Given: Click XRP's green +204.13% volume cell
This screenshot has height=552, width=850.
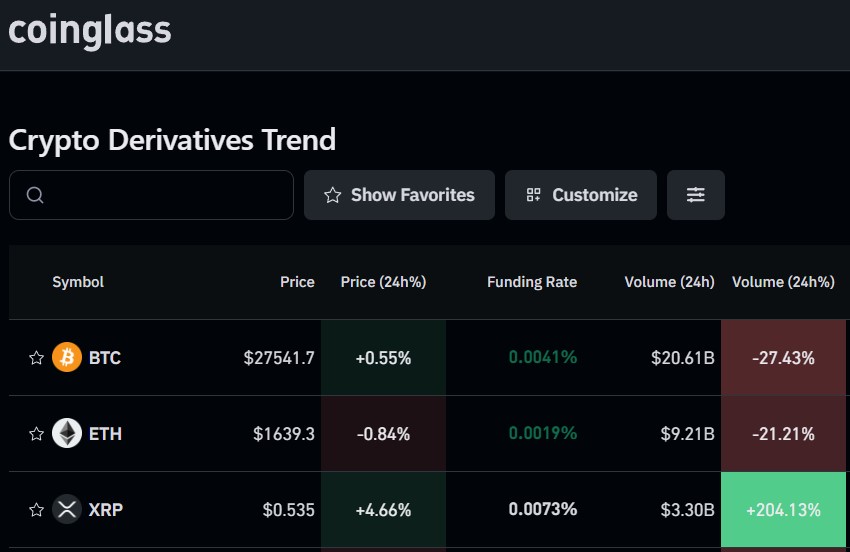Looking at the screenshot, I should (x=783, y=510).
